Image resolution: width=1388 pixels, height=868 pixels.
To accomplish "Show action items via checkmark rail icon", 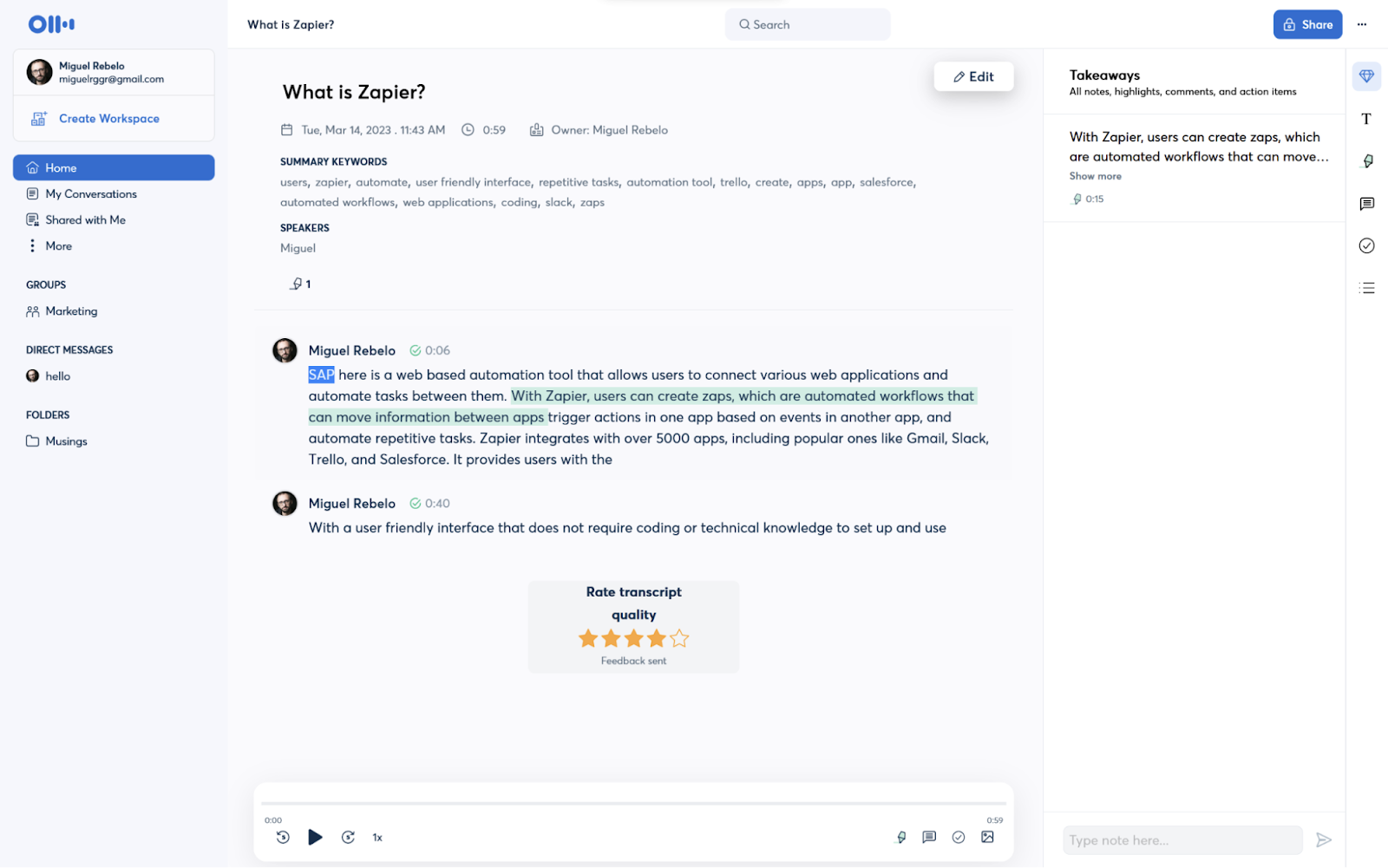I will coord(1366,245).
